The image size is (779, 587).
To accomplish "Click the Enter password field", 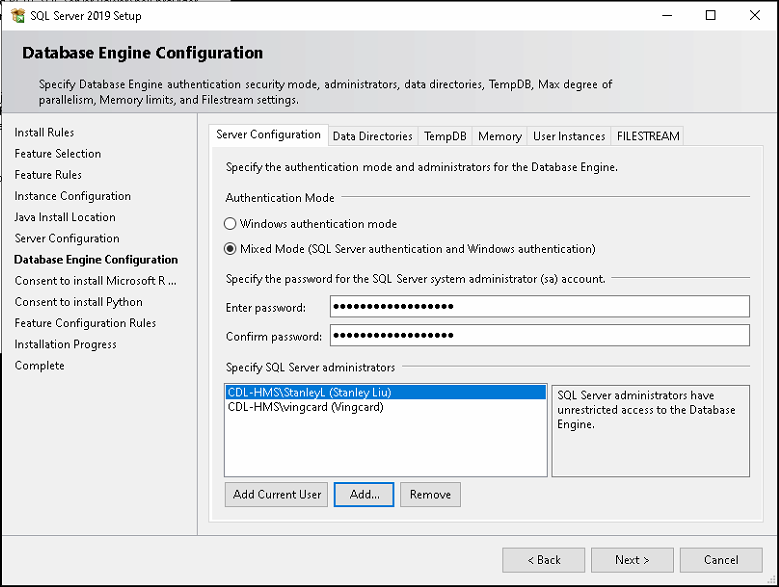I will coord(540,306).
